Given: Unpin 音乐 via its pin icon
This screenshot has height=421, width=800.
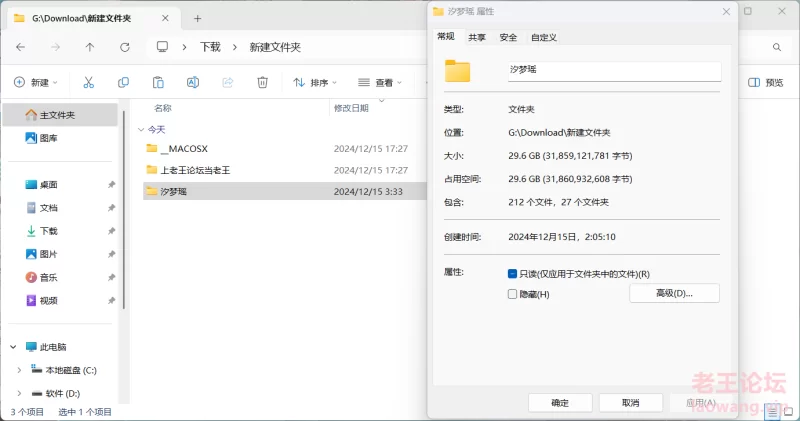Looking at the screenshot, I should click(x=111, y=277).
